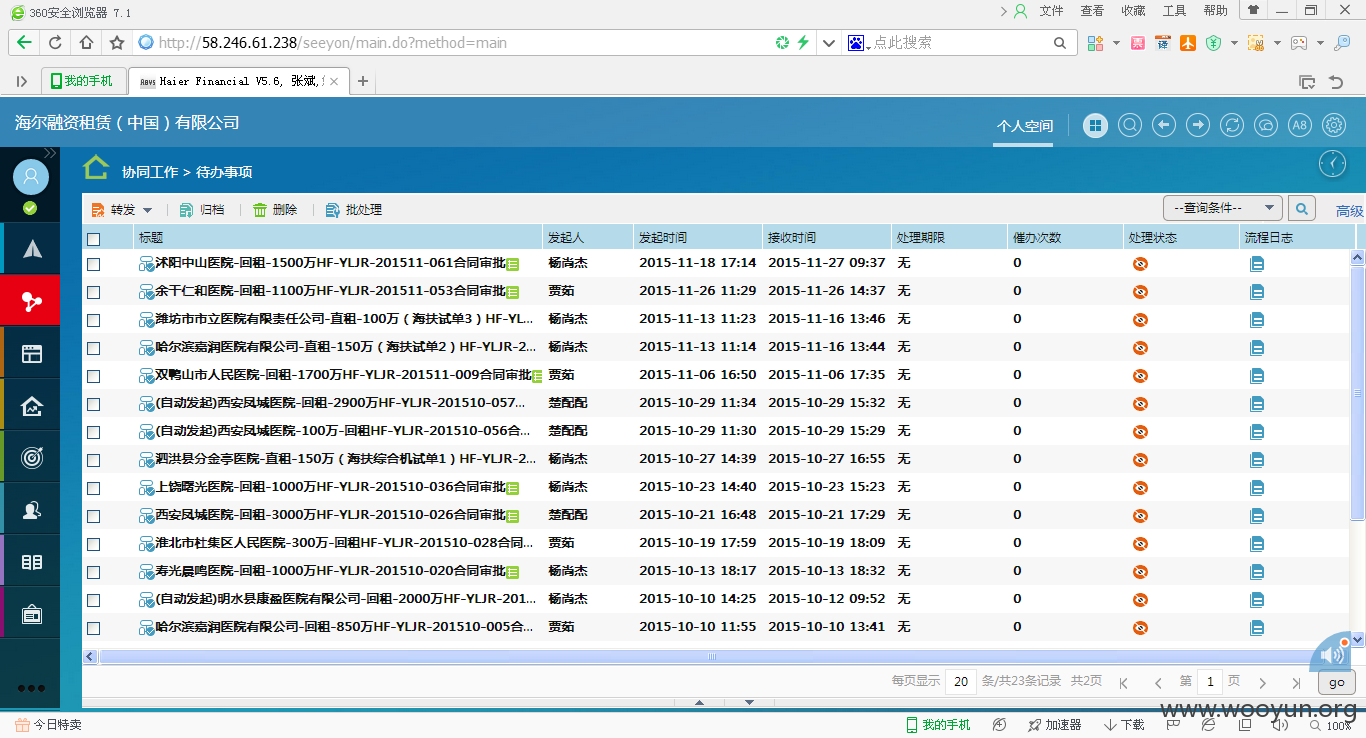1366x738 pixels.
Task: Click the up triangle panel collapse arrow
Action: pos(699,702)
